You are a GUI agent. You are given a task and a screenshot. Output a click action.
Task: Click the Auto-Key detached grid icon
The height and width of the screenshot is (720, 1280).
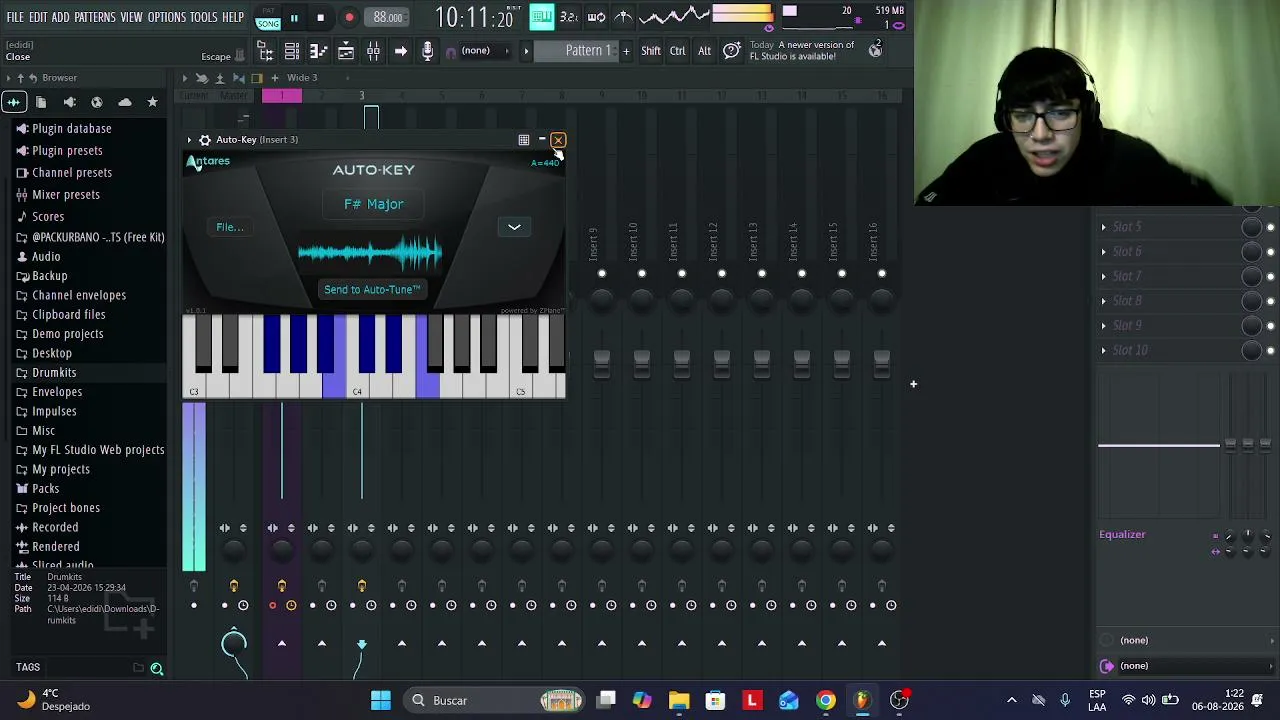523,140
